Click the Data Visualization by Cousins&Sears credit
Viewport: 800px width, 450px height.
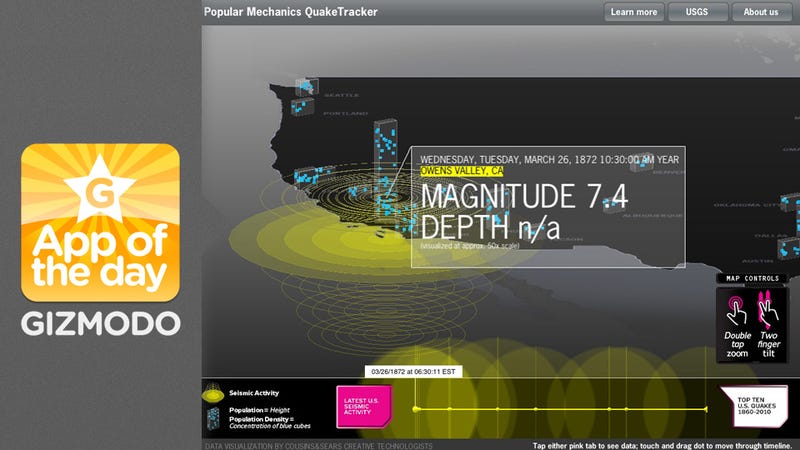[x=319, y=446]
